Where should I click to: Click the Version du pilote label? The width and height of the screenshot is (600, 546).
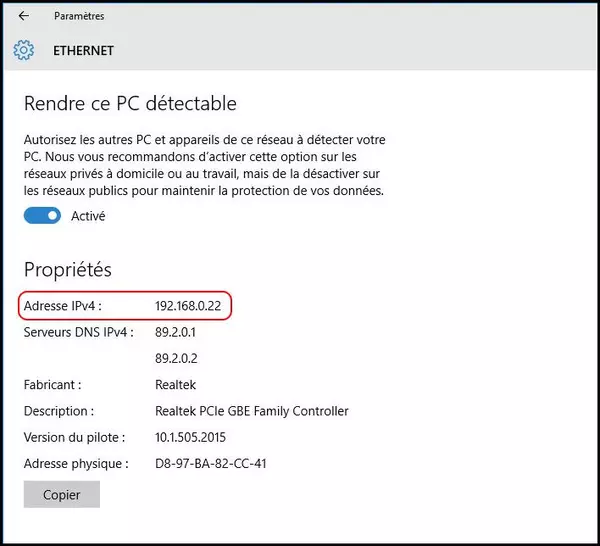click(74, 437)
